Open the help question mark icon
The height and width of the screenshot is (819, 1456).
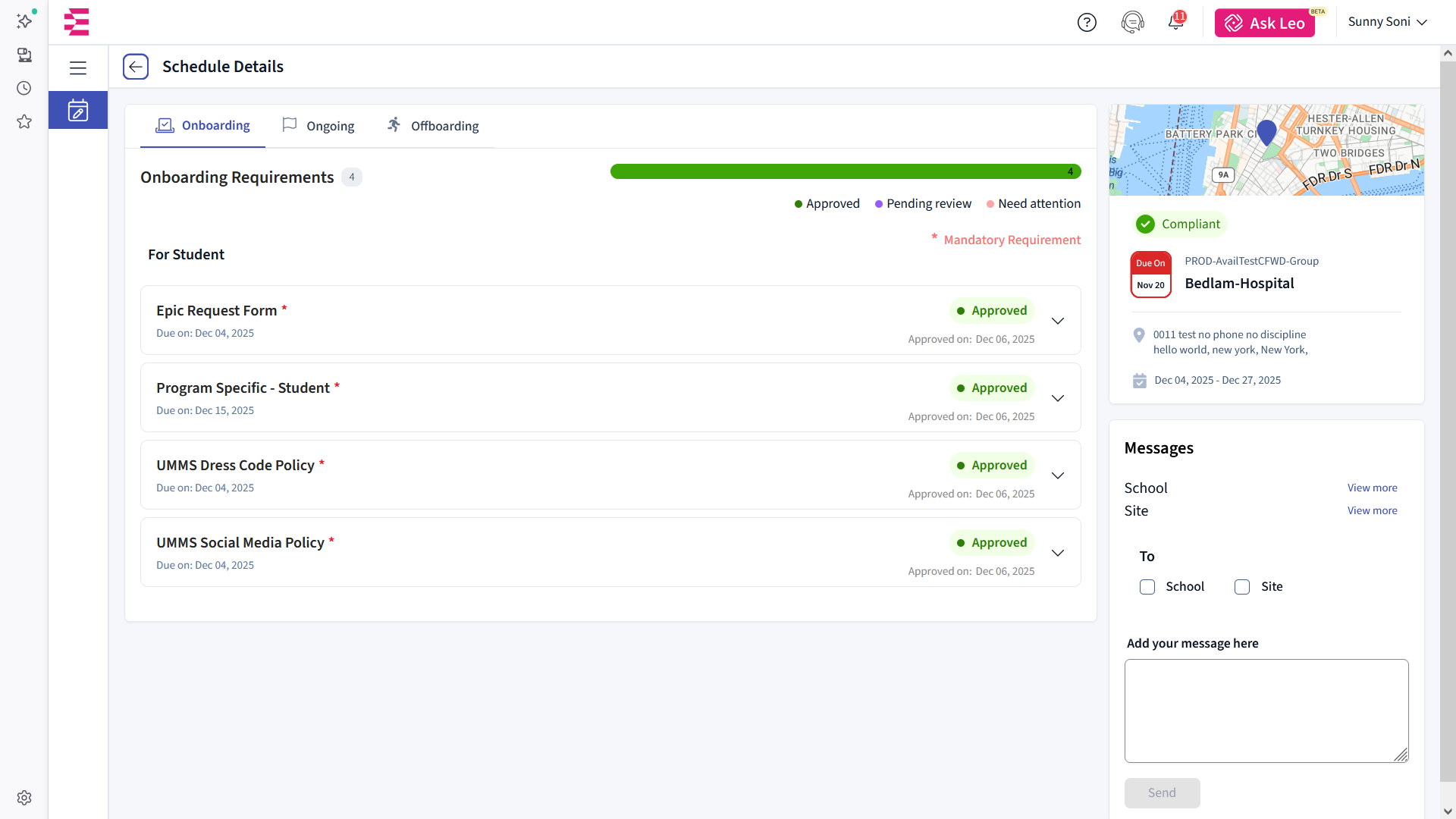pyautogui.click(x=1087, y=23)
